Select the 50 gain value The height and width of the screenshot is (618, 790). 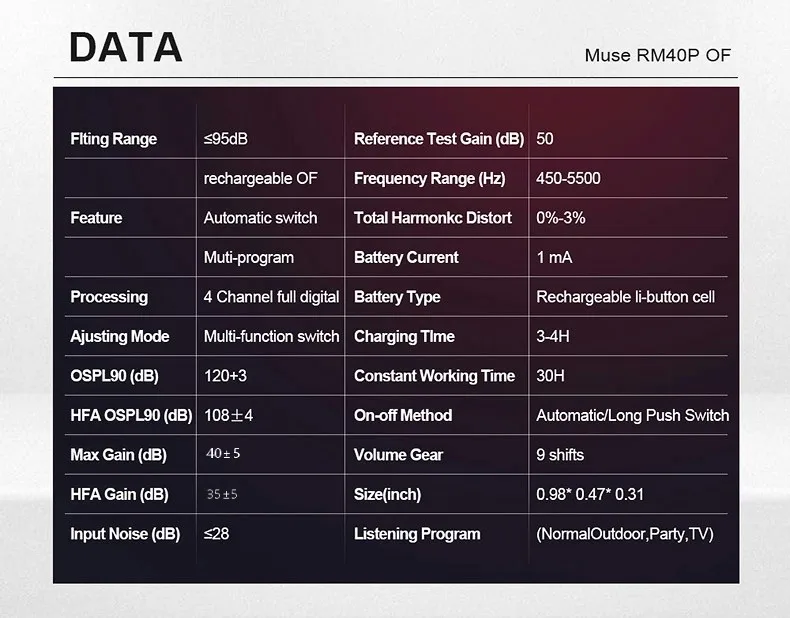(x=545, y=139)
